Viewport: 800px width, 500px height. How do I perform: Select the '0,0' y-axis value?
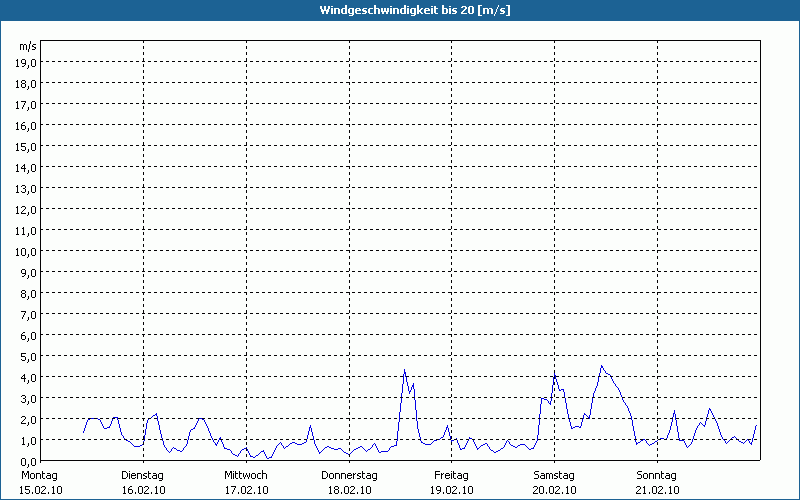pyautogui.click(x=29, y=462)
